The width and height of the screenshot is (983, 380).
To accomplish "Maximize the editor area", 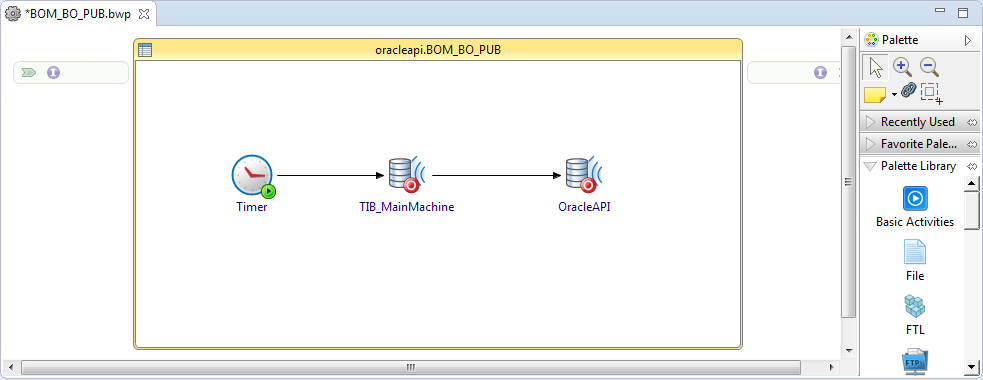I will (x=964, y=13).
